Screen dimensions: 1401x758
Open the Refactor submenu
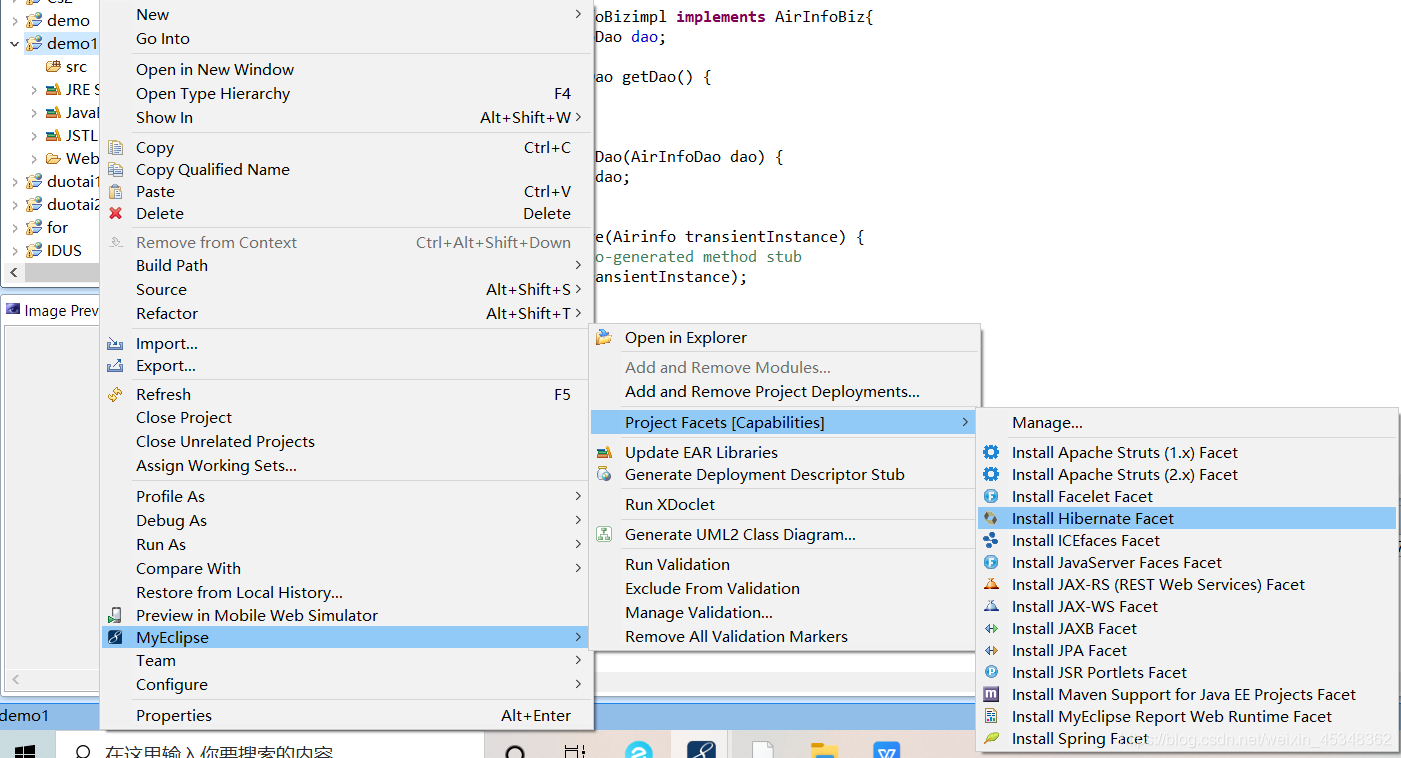coord(347,313)
